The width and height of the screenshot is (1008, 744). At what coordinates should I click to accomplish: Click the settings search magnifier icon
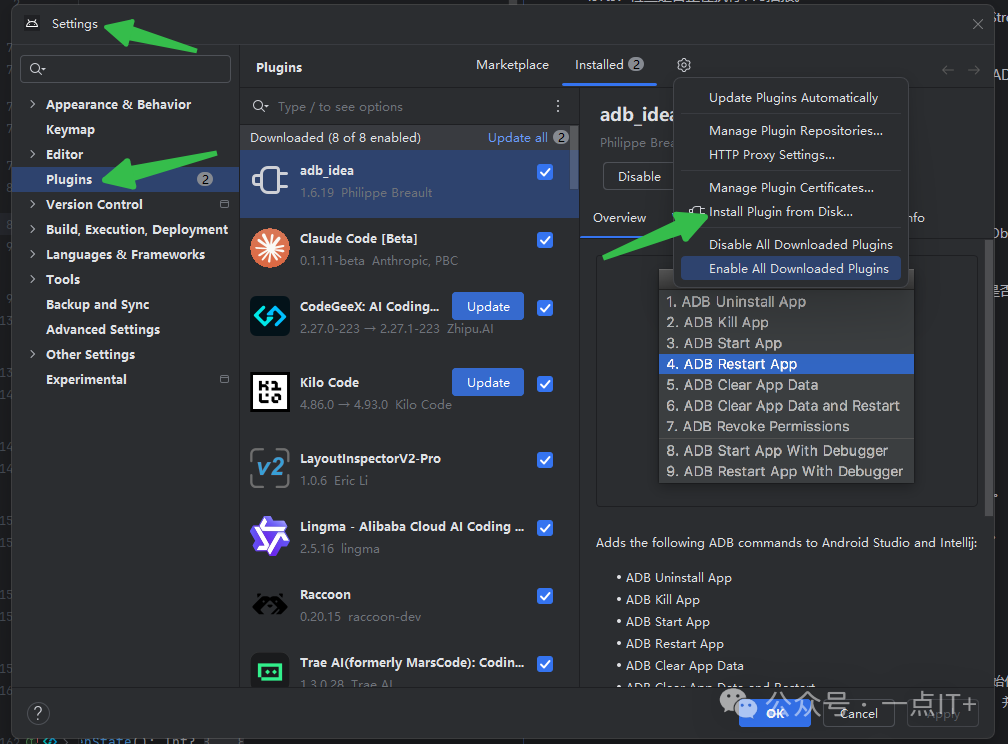click(37, 69)
